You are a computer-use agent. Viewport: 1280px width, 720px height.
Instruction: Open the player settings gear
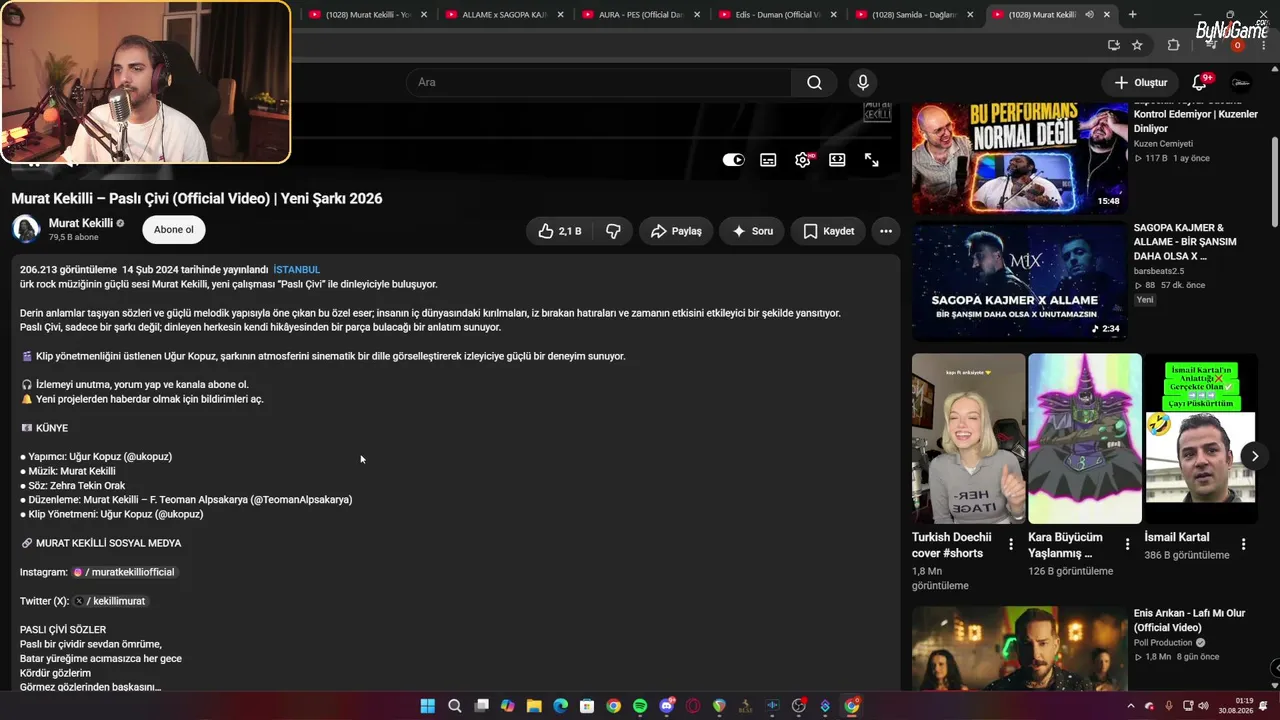point(803,160)
